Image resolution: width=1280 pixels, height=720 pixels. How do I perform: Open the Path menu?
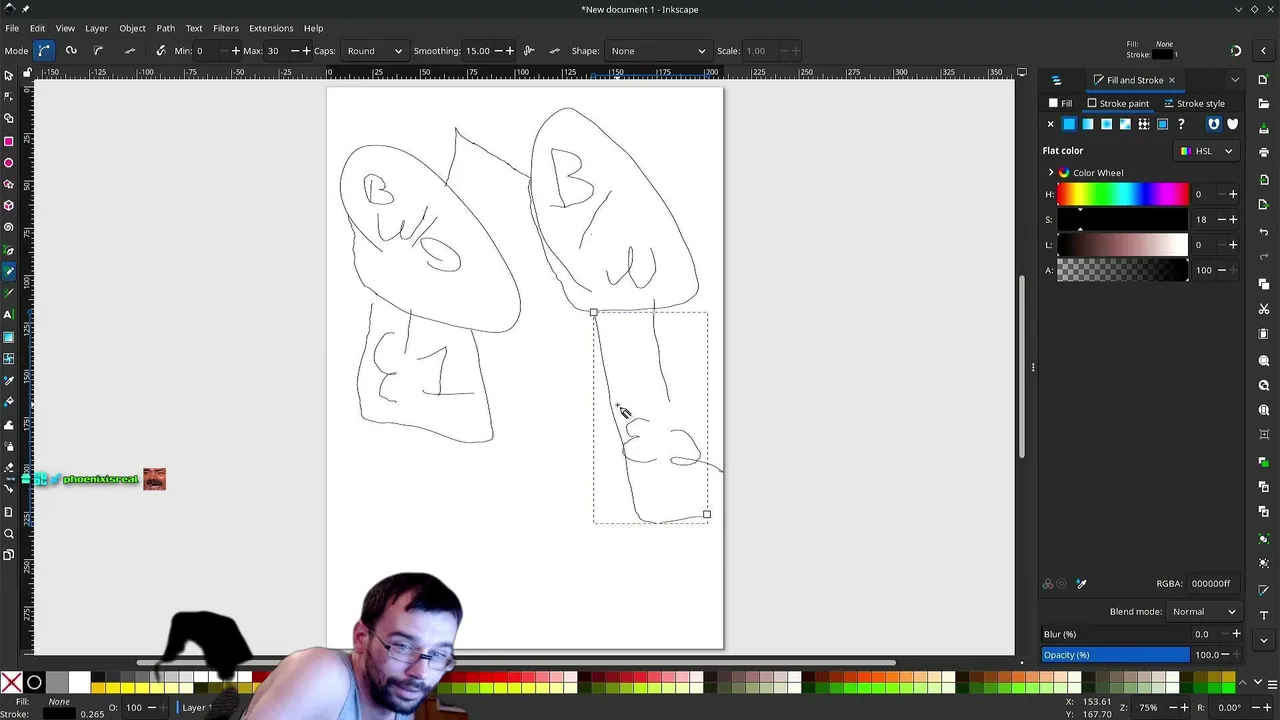166,28
